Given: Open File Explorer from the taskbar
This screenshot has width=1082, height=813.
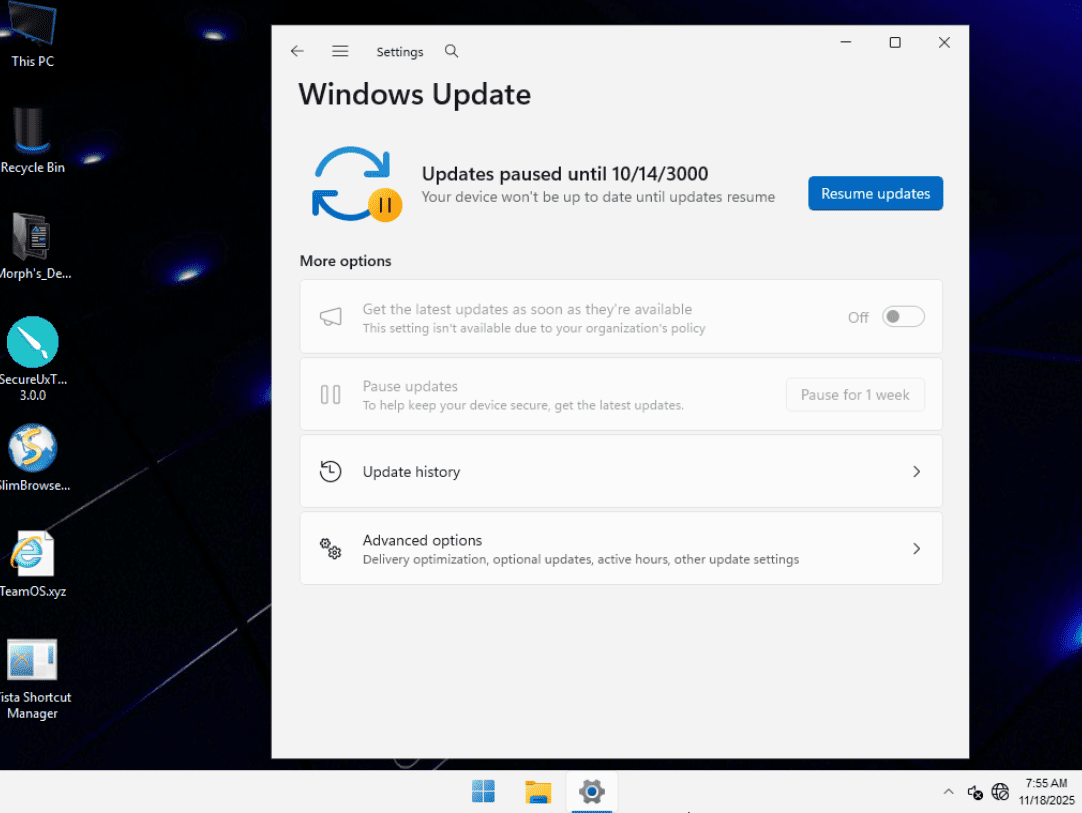Looking at the screenshot, I should pos(538,792).
